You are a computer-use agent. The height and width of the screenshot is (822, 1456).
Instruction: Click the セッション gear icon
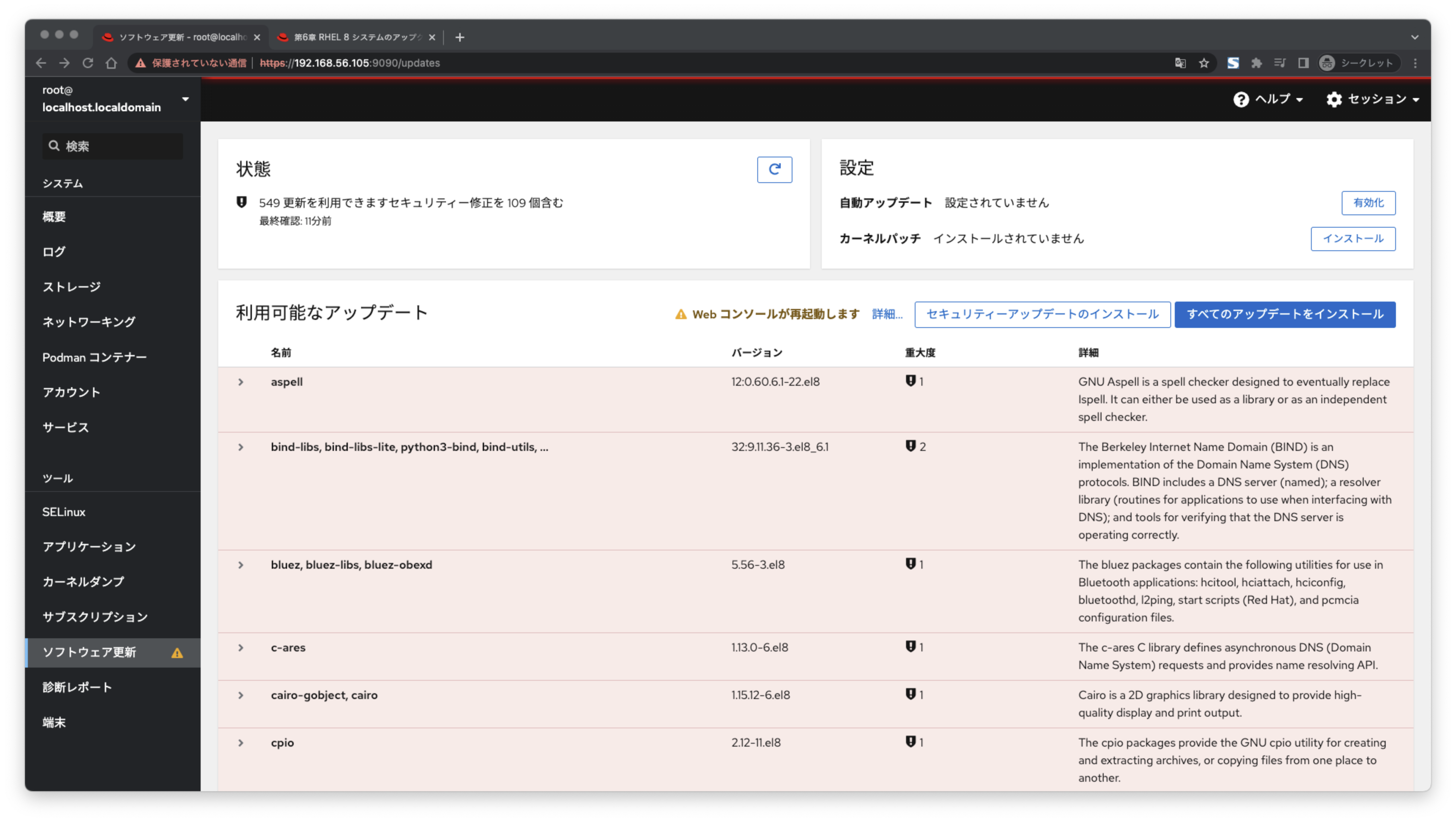[1335, 100]
